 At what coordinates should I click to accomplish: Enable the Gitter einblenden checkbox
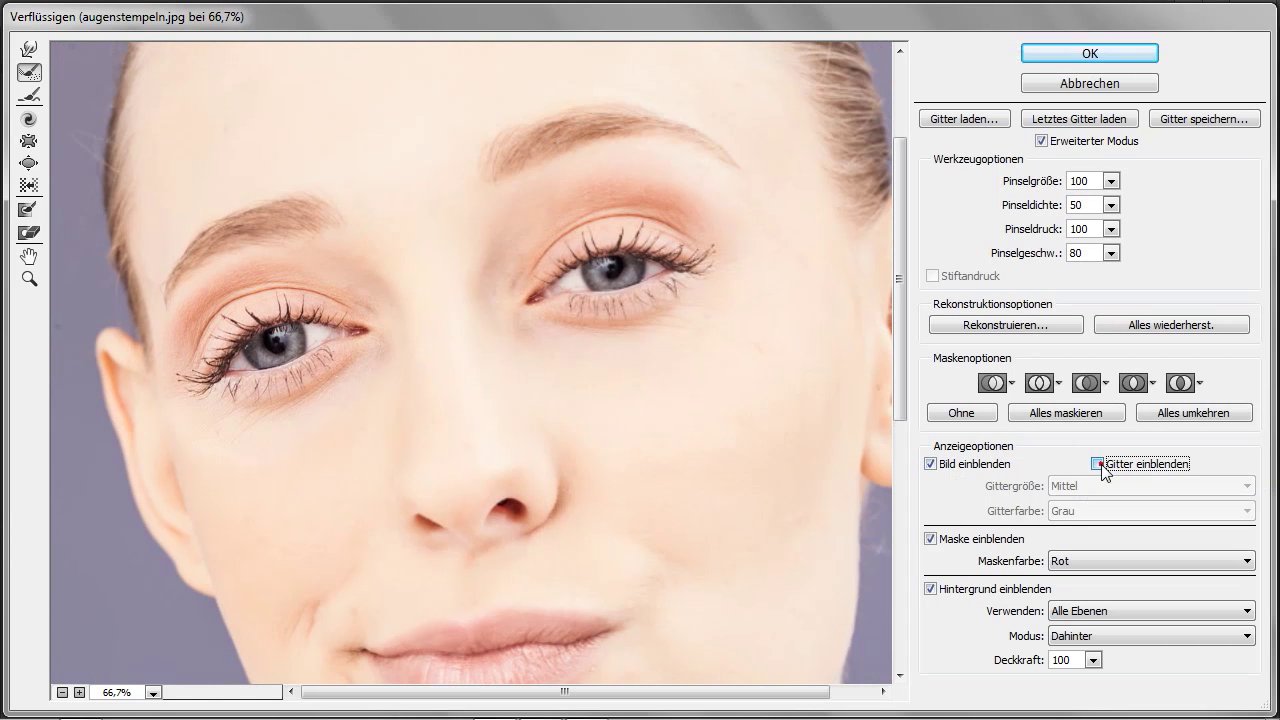1097,464
